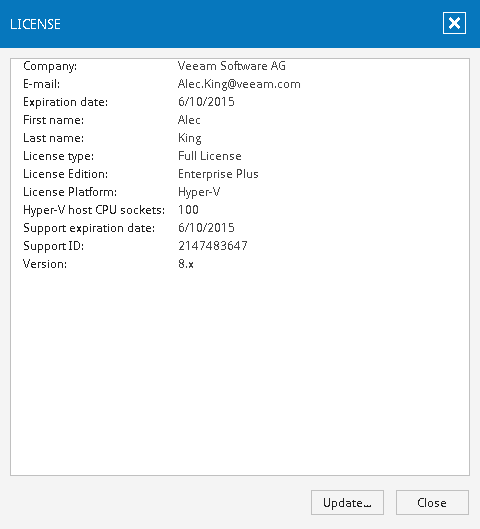Click the Alec.King@veeam.com email value
This screenshot has width=480, height=529.
click(239, 84)
